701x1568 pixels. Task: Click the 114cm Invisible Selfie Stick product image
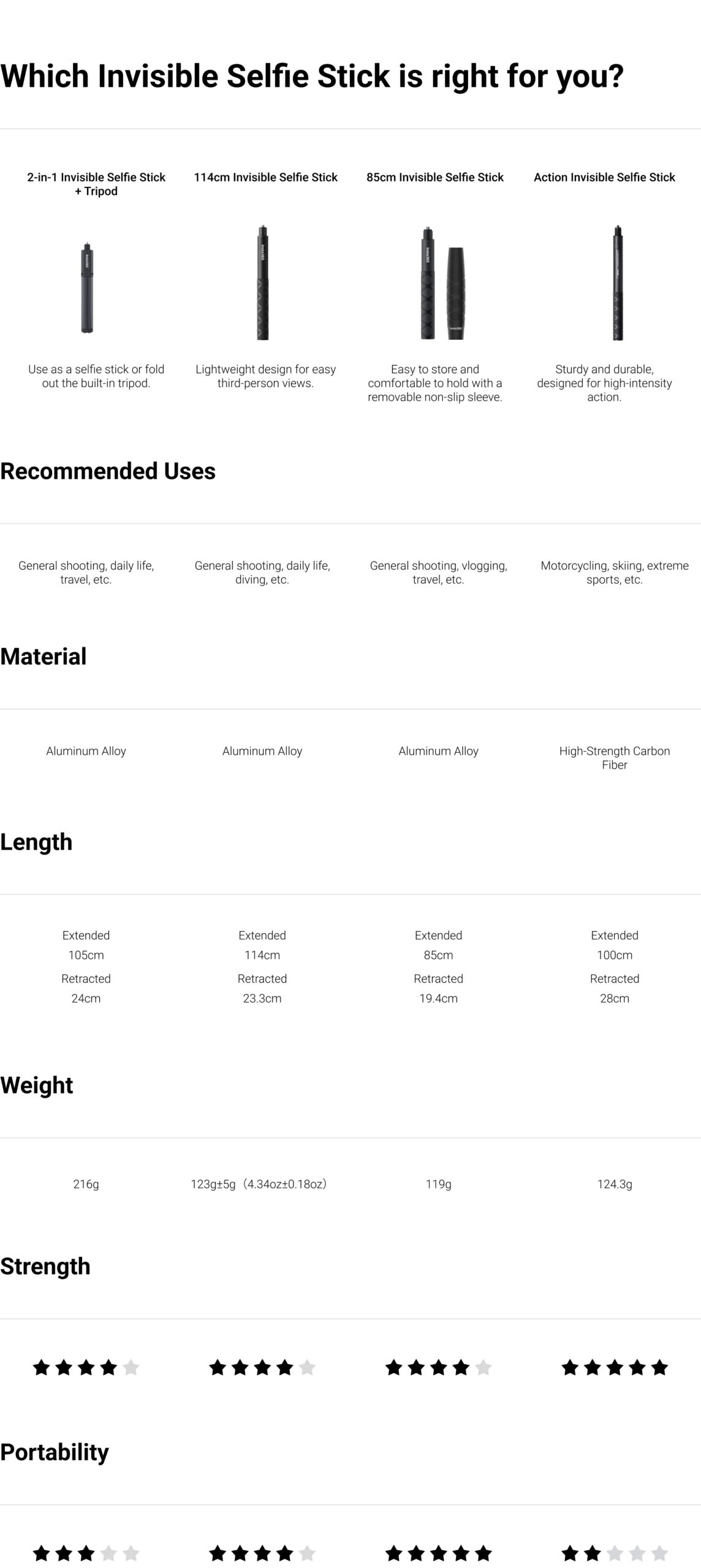[263, 282]
